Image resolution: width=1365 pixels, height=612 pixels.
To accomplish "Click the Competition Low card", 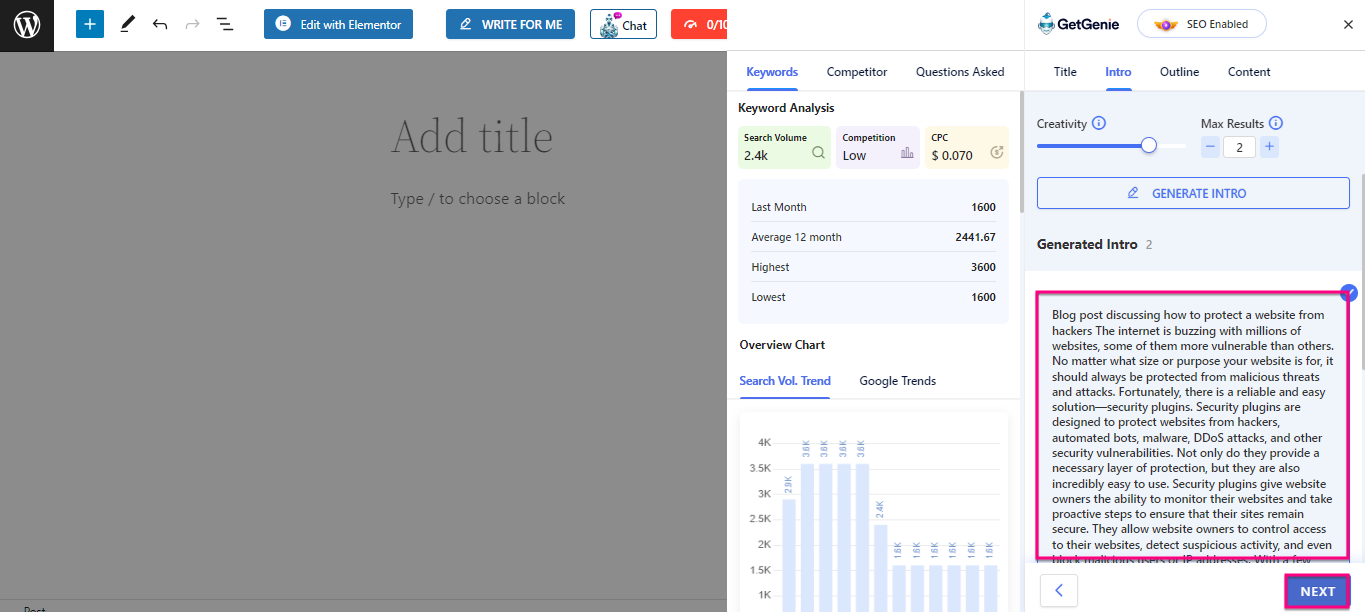I will 878,147.
